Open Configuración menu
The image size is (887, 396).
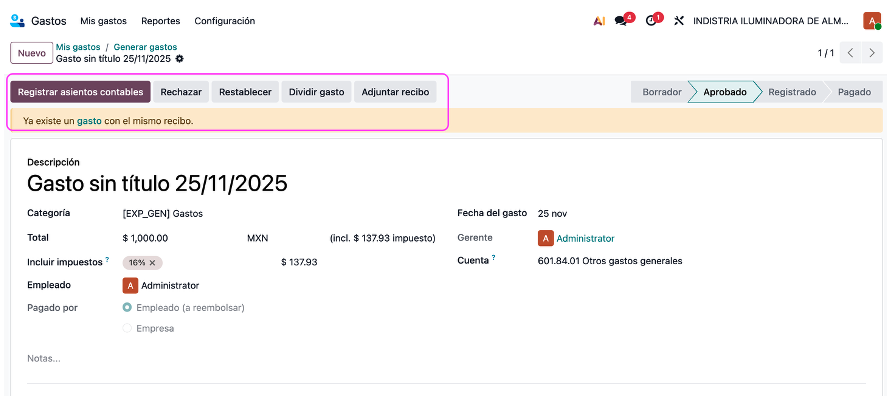(225, 21)
